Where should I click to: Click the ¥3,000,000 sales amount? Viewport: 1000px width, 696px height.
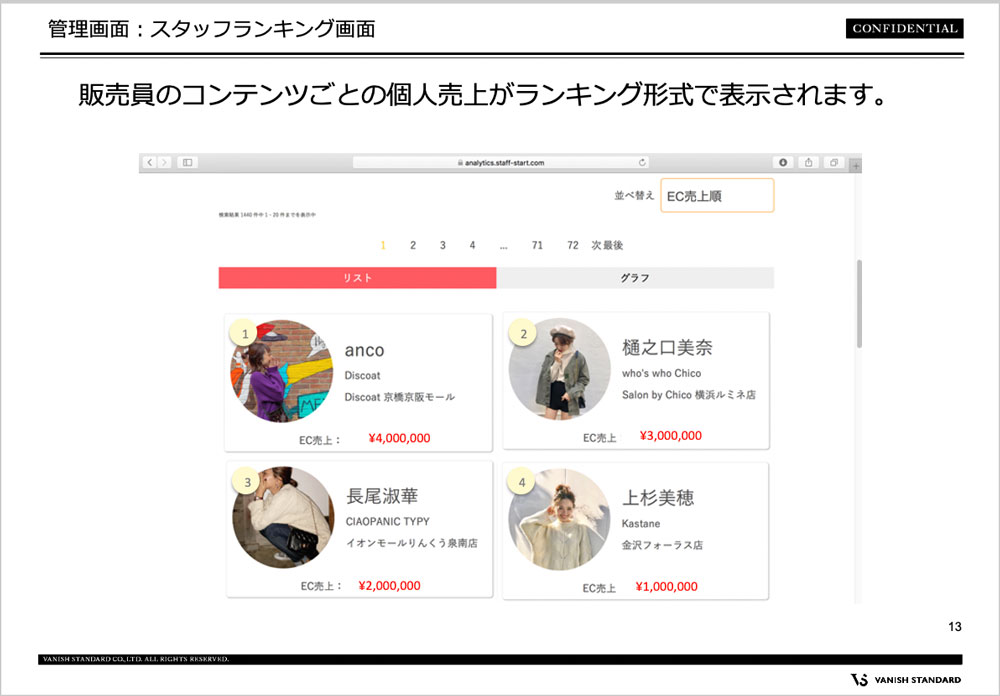671,436
